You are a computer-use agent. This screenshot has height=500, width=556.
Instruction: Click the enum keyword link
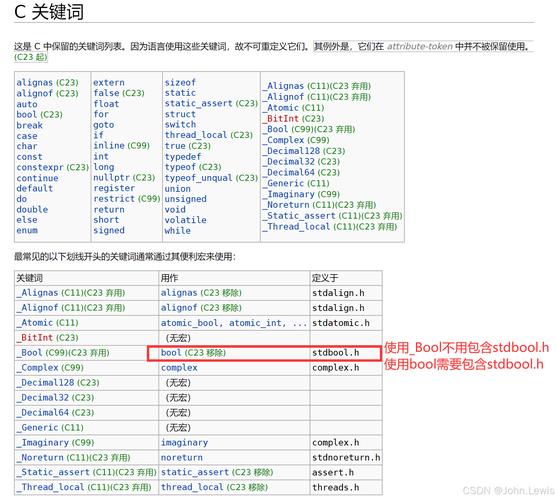click(27, 230)
